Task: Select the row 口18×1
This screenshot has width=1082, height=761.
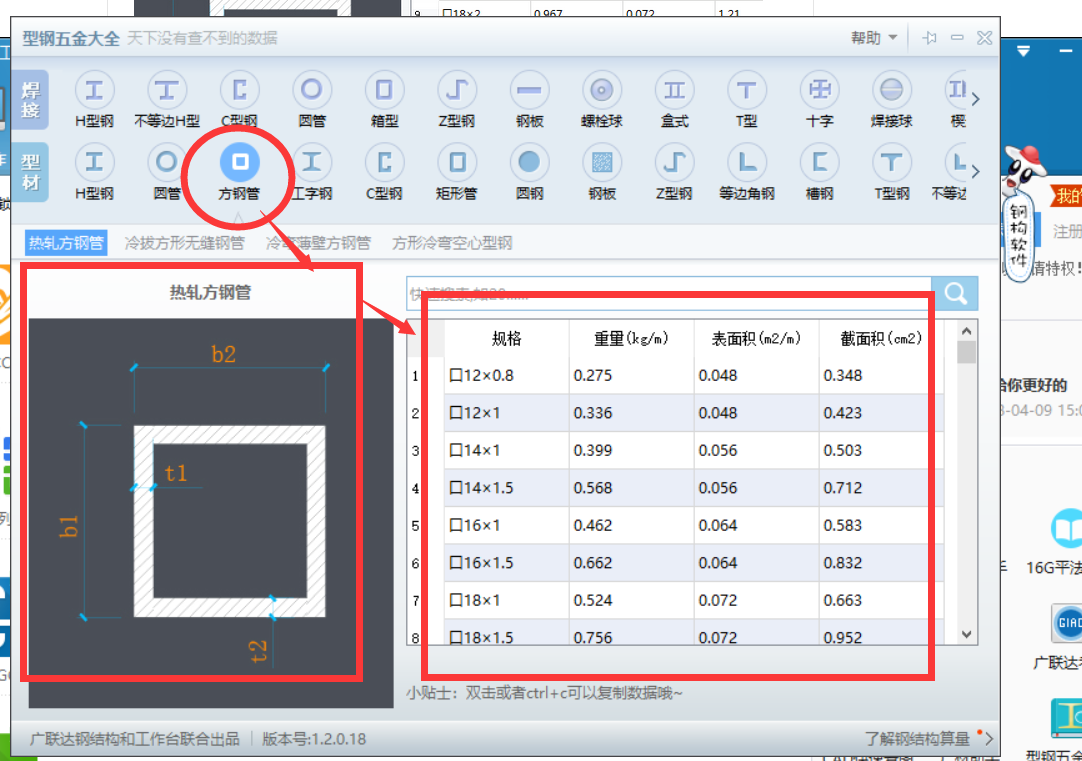Action: click(676, 600)
